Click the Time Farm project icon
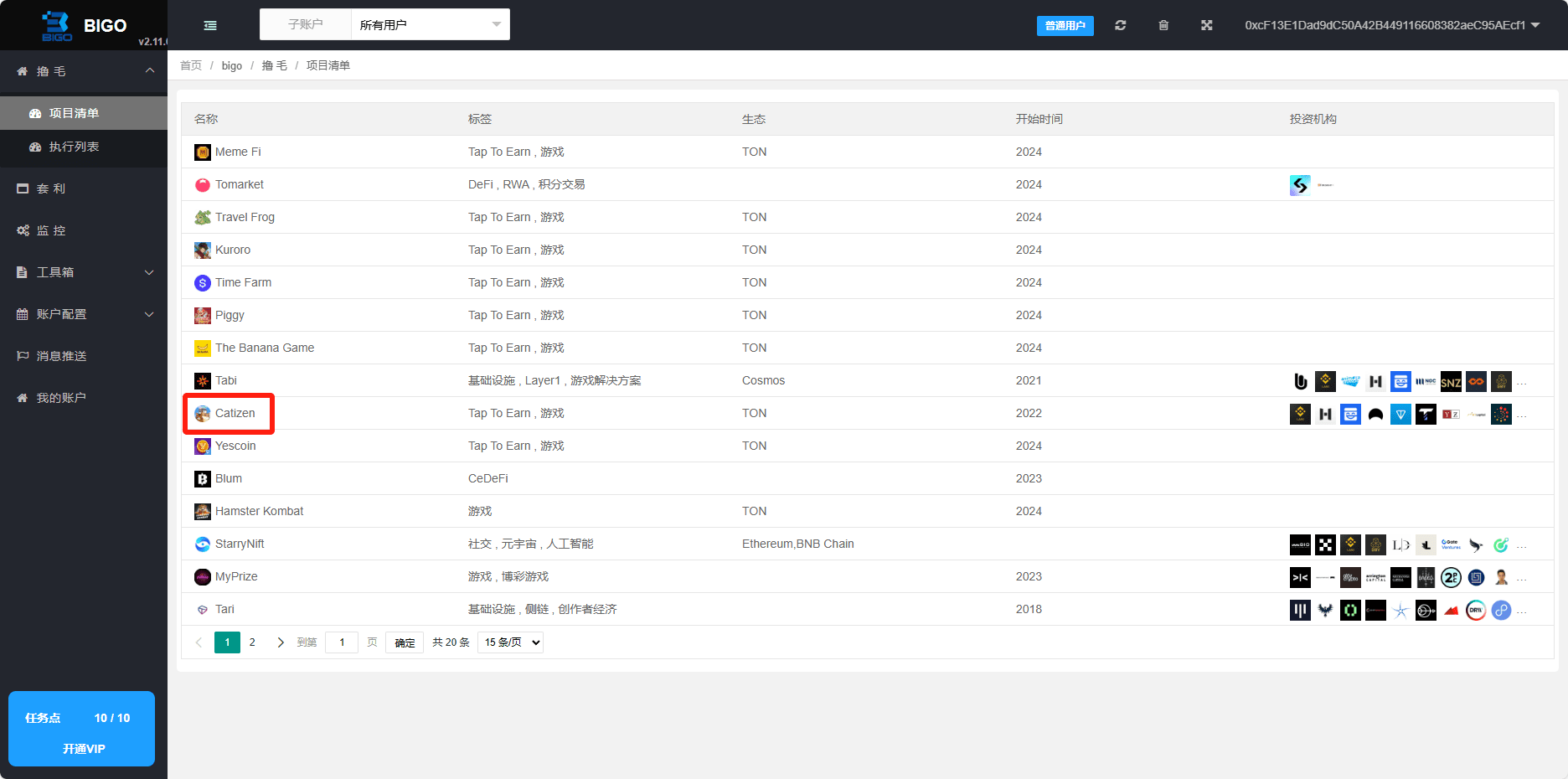Viewport: 1568px width, 779px height. 203,283
